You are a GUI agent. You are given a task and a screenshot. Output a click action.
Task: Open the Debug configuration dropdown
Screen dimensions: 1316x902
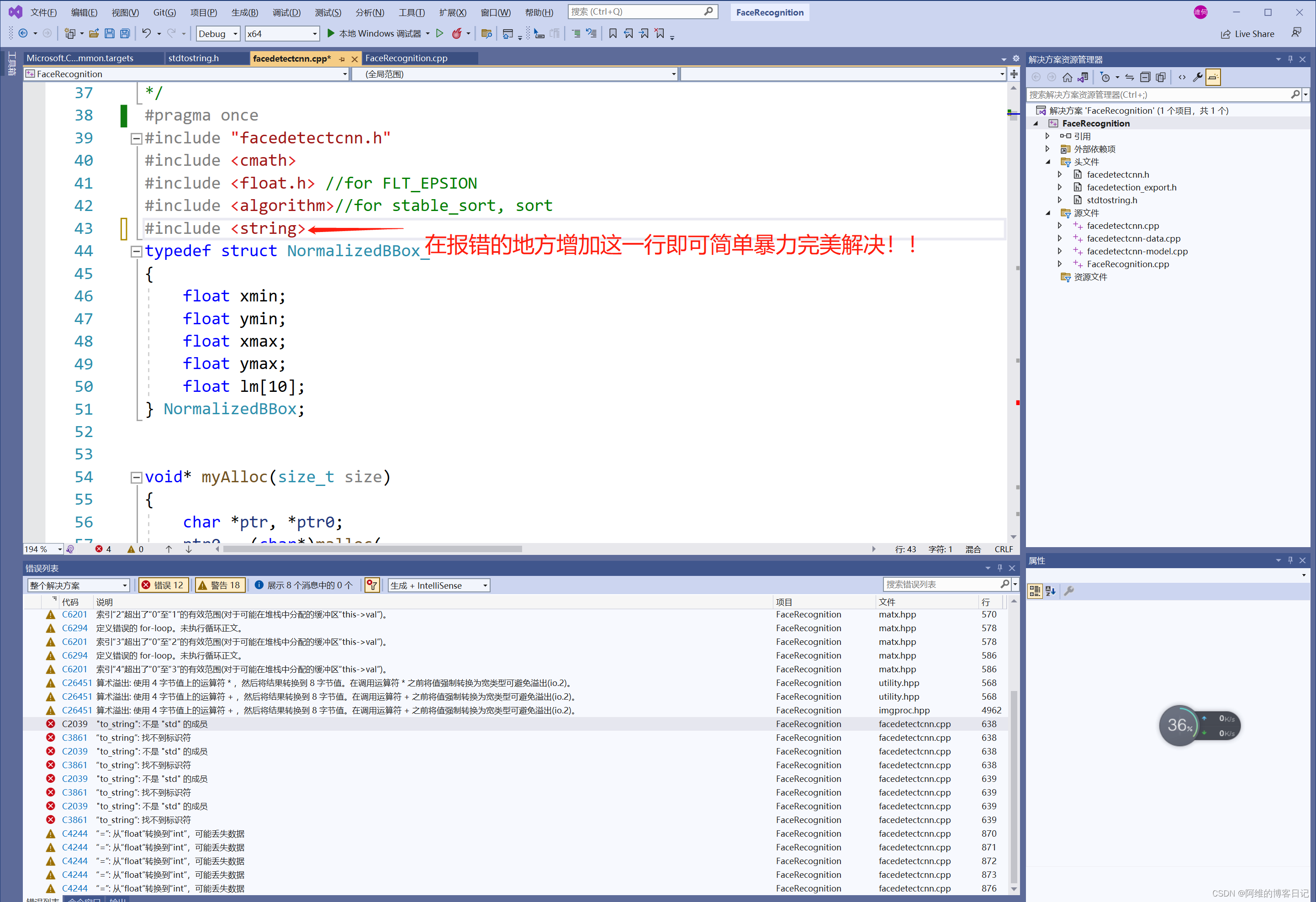[x=218, y=33]
